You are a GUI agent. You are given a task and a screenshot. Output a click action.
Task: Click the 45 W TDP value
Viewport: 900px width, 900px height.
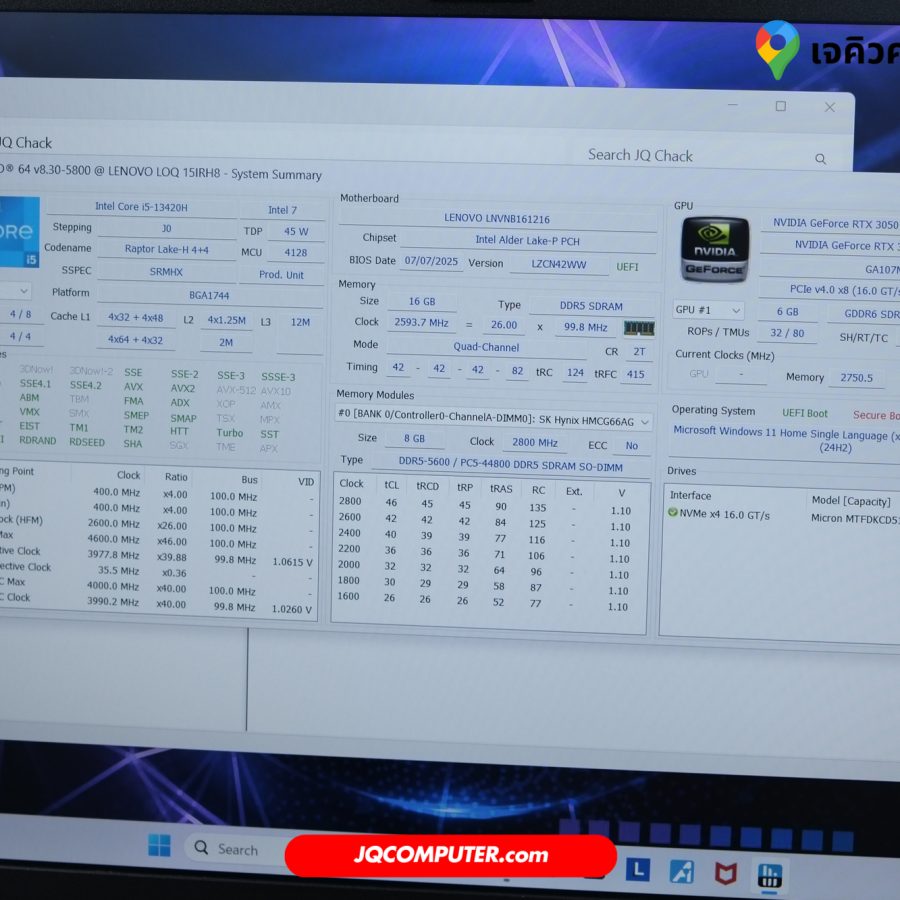pyautogui.click(x=296, y=232)
